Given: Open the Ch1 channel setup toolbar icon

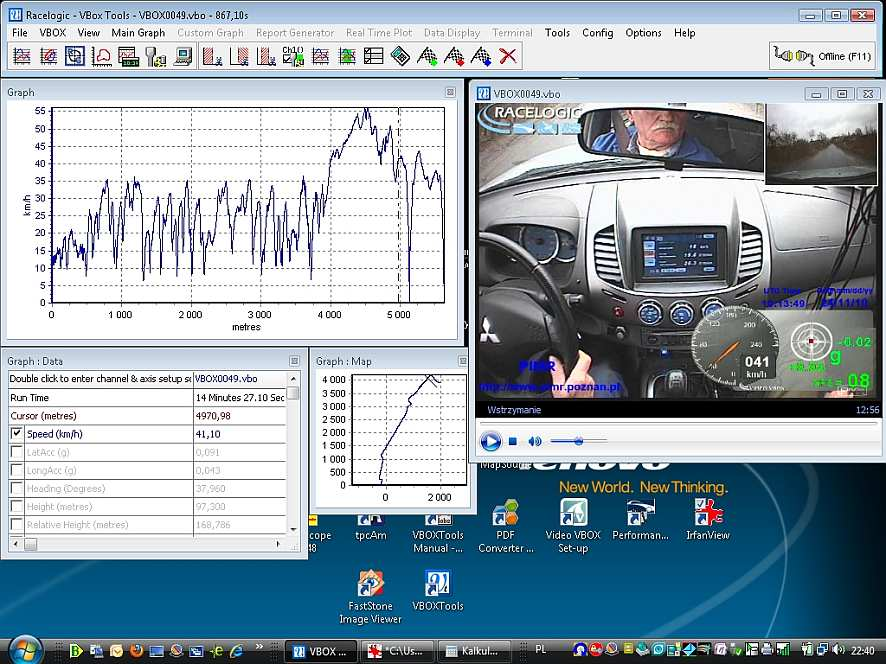Looking at the screenshot, I should click(293, 57).
